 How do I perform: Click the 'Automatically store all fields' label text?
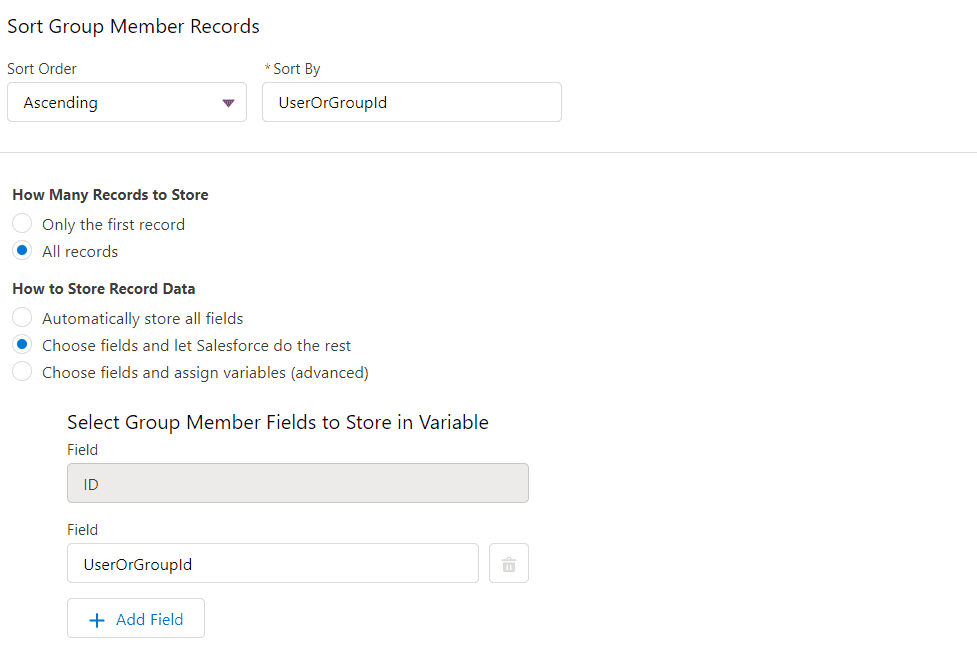coord(143,319)
